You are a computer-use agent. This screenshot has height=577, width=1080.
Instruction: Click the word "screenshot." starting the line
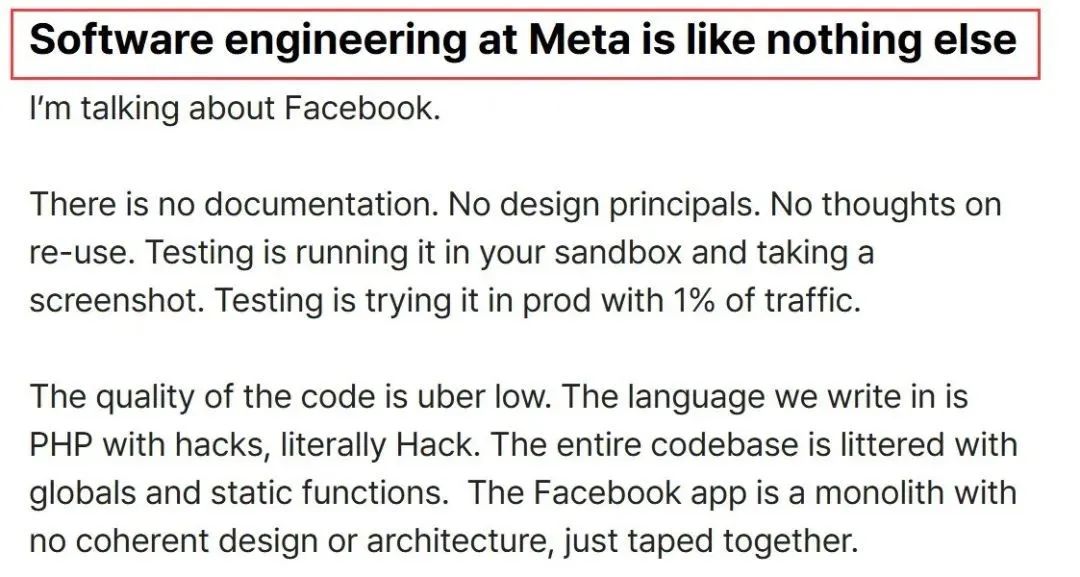coord(117,301)
